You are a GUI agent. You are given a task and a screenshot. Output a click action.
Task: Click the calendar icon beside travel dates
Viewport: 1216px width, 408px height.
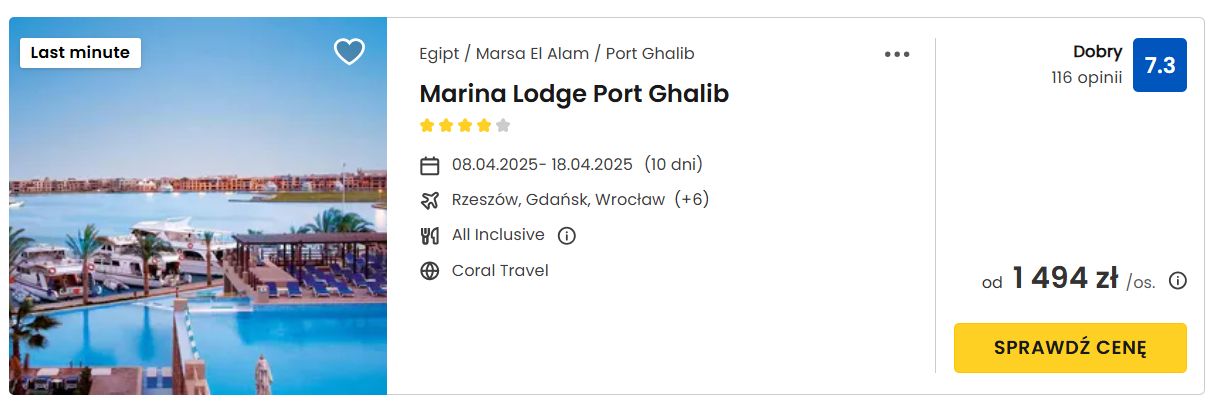(430, 165)
